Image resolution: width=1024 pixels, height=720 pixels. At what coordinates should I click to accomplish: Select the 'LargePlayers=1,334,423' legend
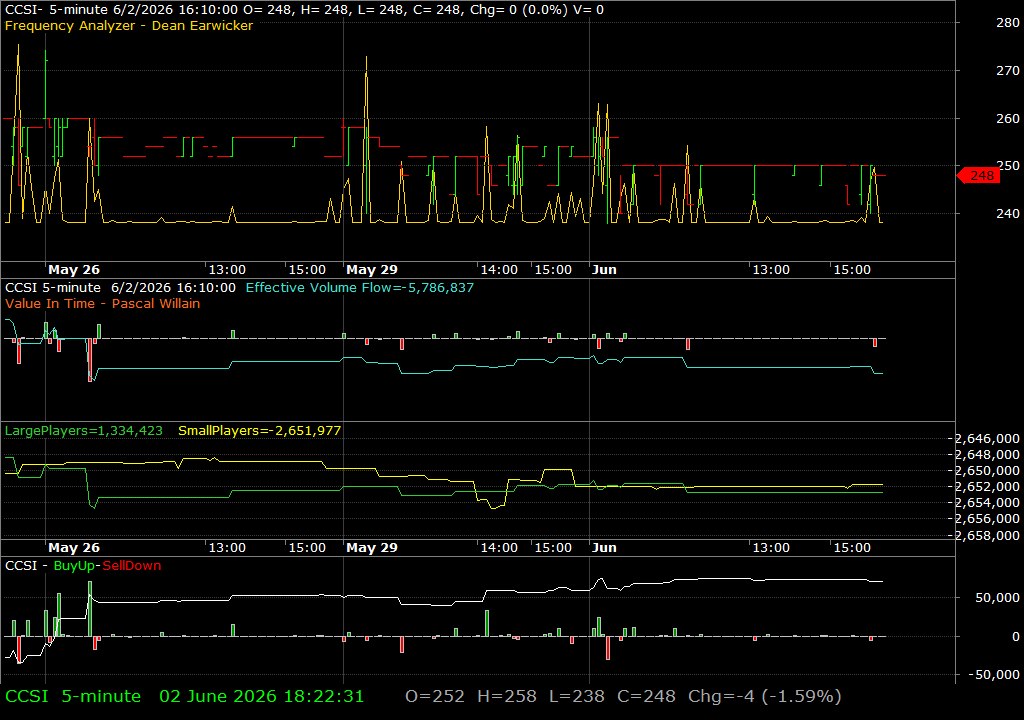(84, 431)
